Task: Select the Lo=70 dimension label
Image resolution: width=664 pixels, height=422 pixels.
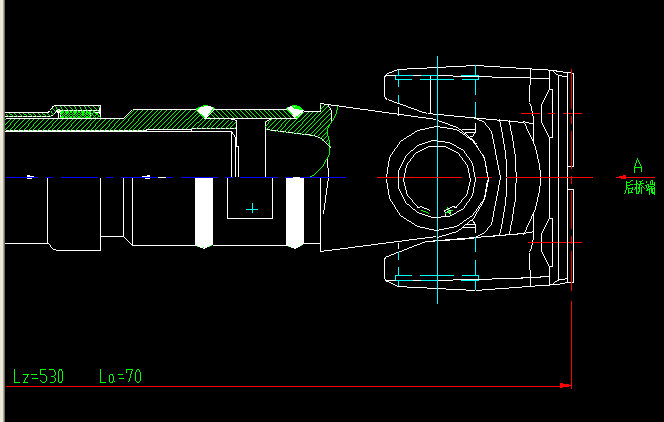Action: [x=120, y=377]
